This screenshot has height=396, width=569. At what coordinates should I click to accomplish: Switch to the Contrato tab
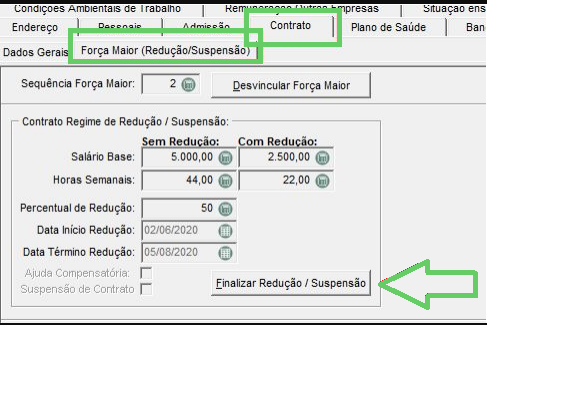(290, 25)
